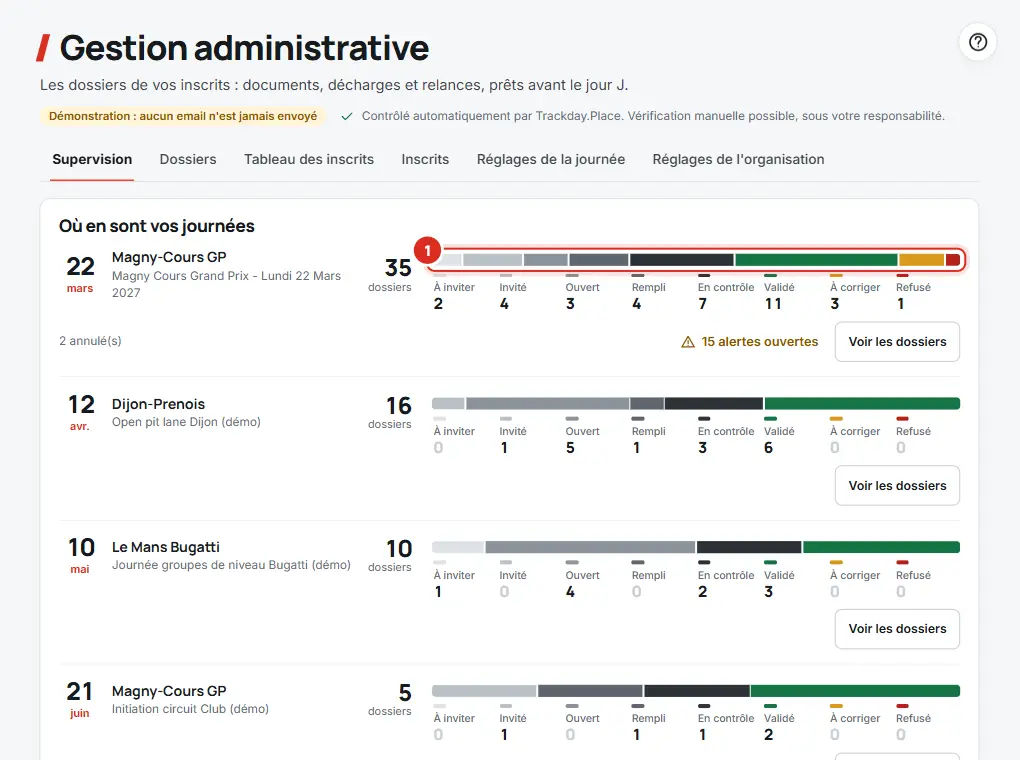This screenshot has width=1020, height=760.
Task: Switch to the Supervision tab
Action: (x=92, y=159)
